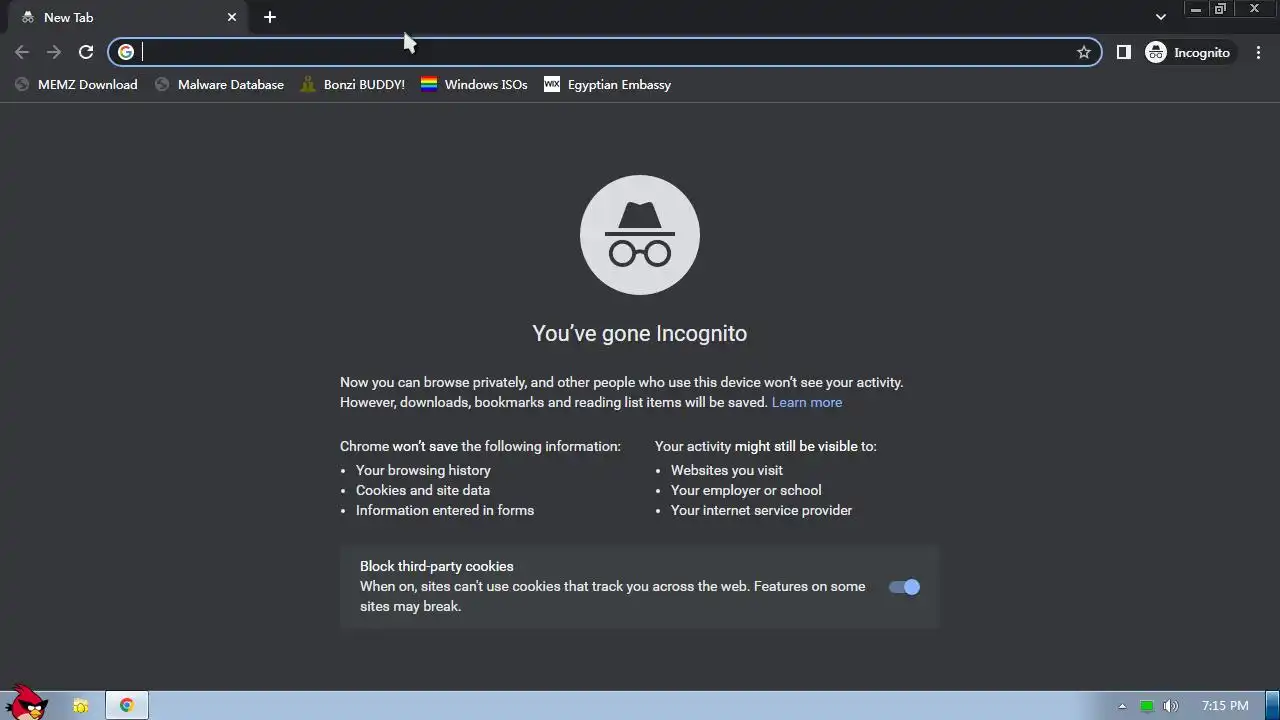Toggle Block third-party cookies switch

tap(904, 587)
